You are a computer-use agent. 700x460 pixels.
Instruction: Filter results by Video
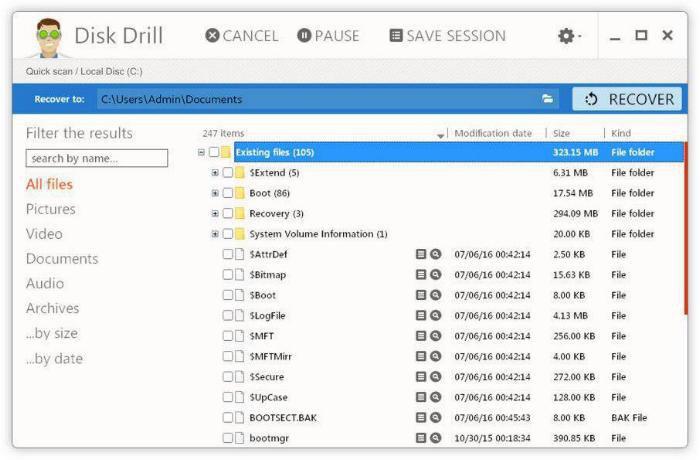click(44, 234)
